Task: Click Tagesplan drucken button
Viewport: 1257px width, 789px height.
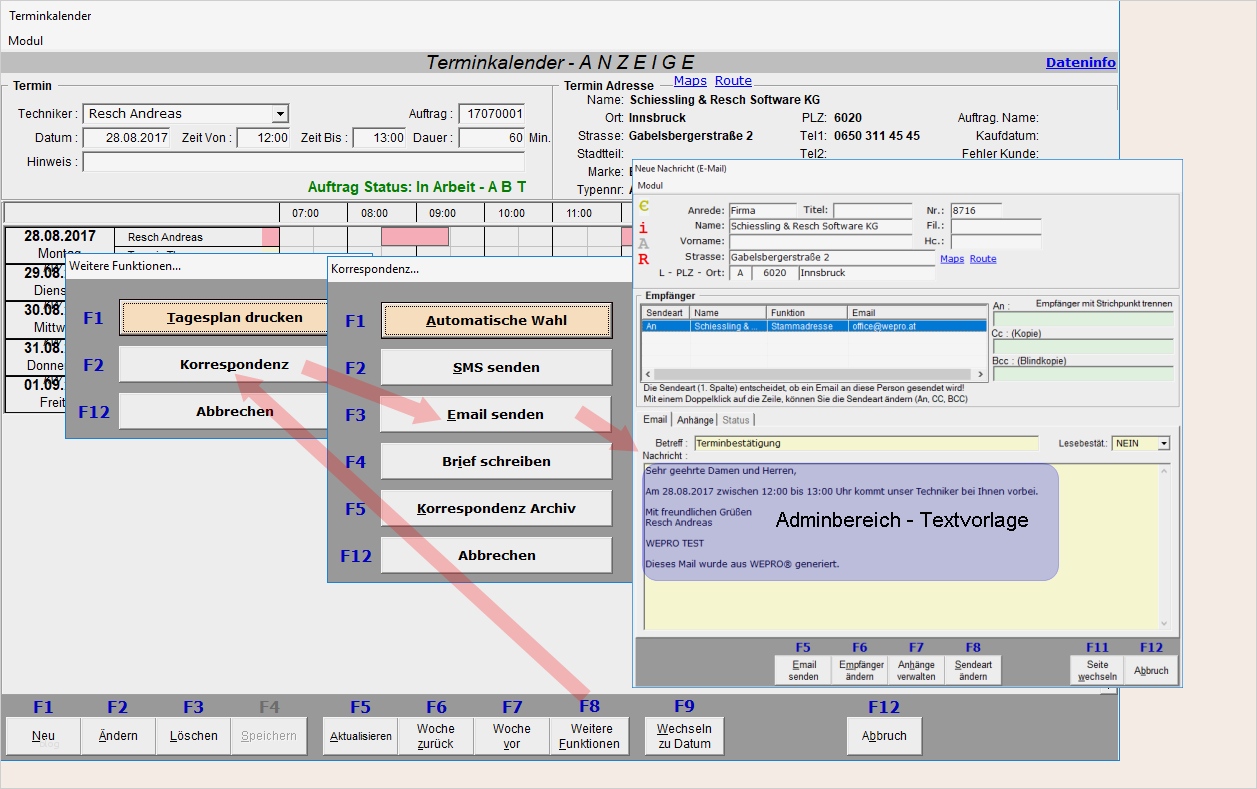Action: (x=224, y=318)
